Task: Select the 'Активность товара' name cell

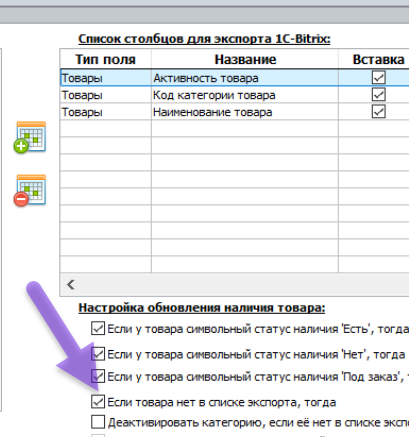Action: (245, 78)
